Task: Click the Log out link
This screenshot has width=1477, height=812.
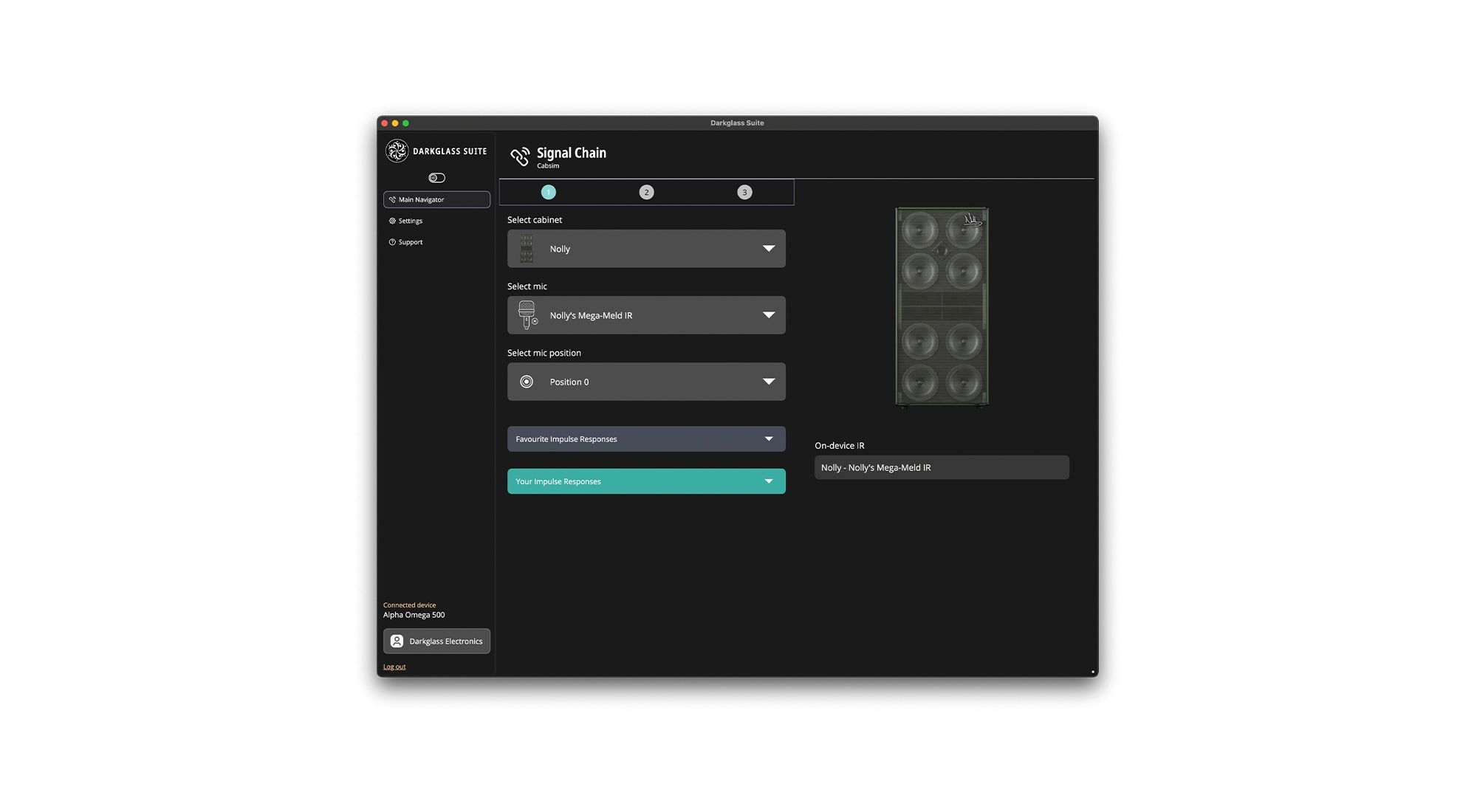Action: pos(394,667)
